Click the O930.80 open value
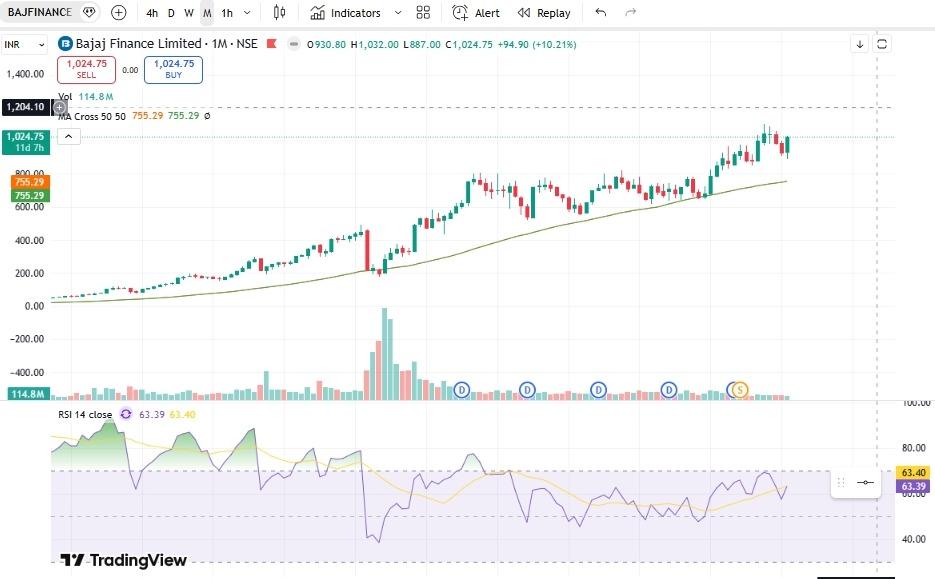This screenshot has width=935, height=579. tap(326, 44)
